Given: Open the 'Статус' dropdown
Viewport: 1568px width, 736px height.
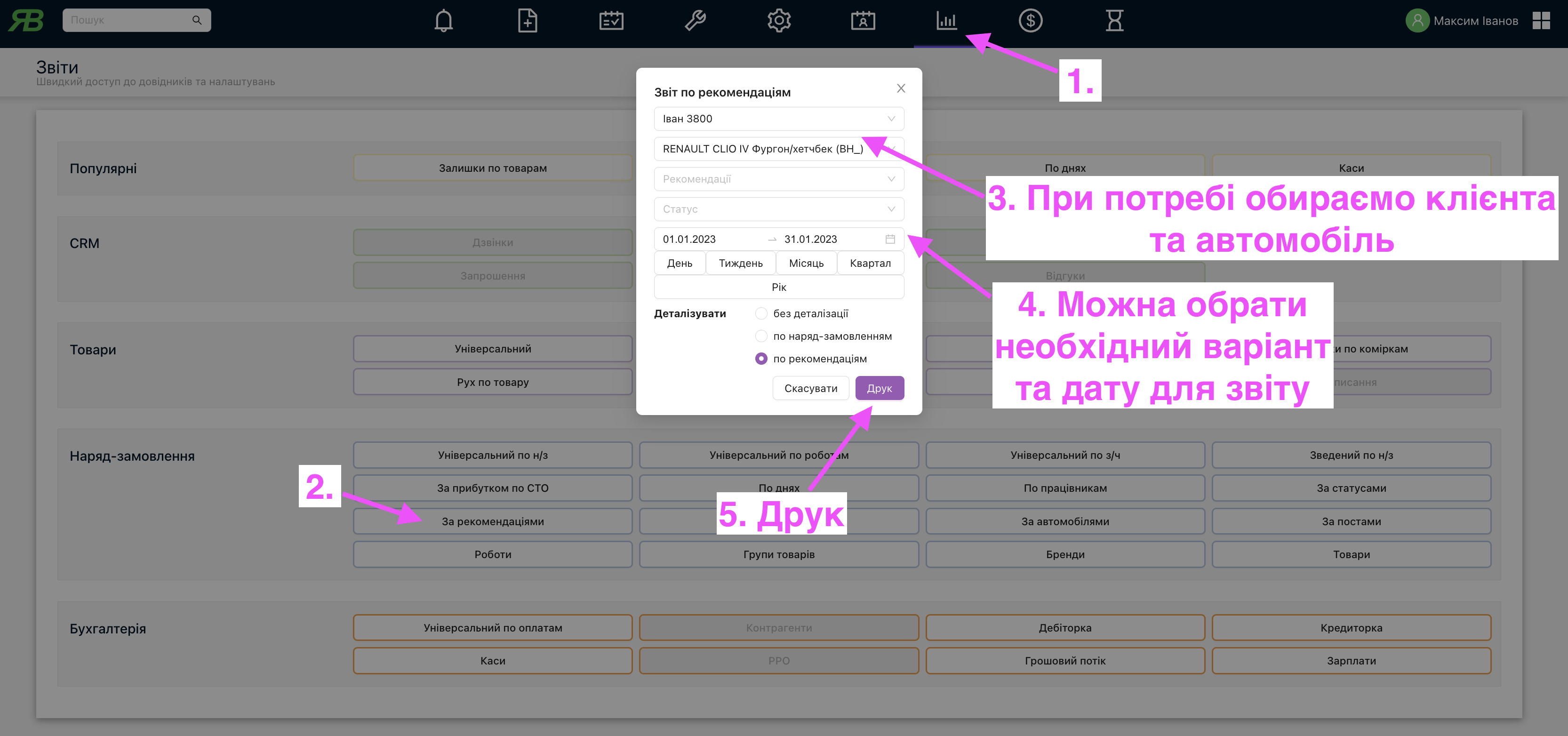Looking at the screenshot, I should [778, 209].
